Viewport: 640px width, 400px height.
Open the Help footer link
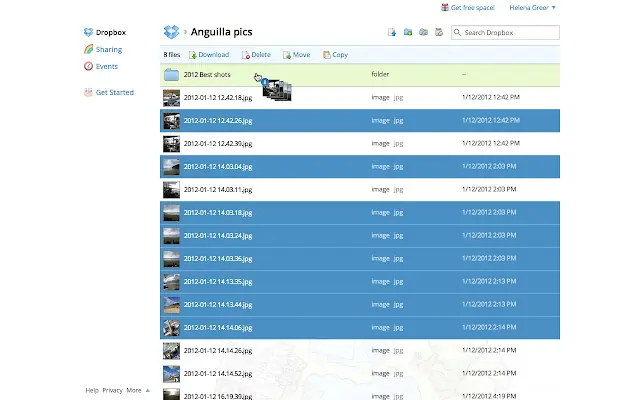(x=92, y=390)
